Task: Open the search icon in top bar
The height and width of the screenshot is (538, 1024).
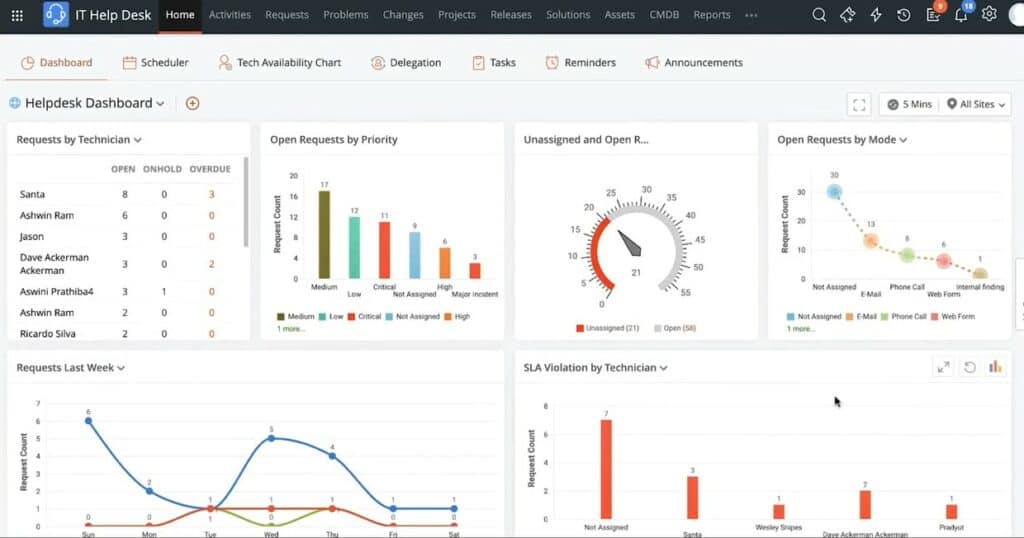Action: tap(819, 15)
